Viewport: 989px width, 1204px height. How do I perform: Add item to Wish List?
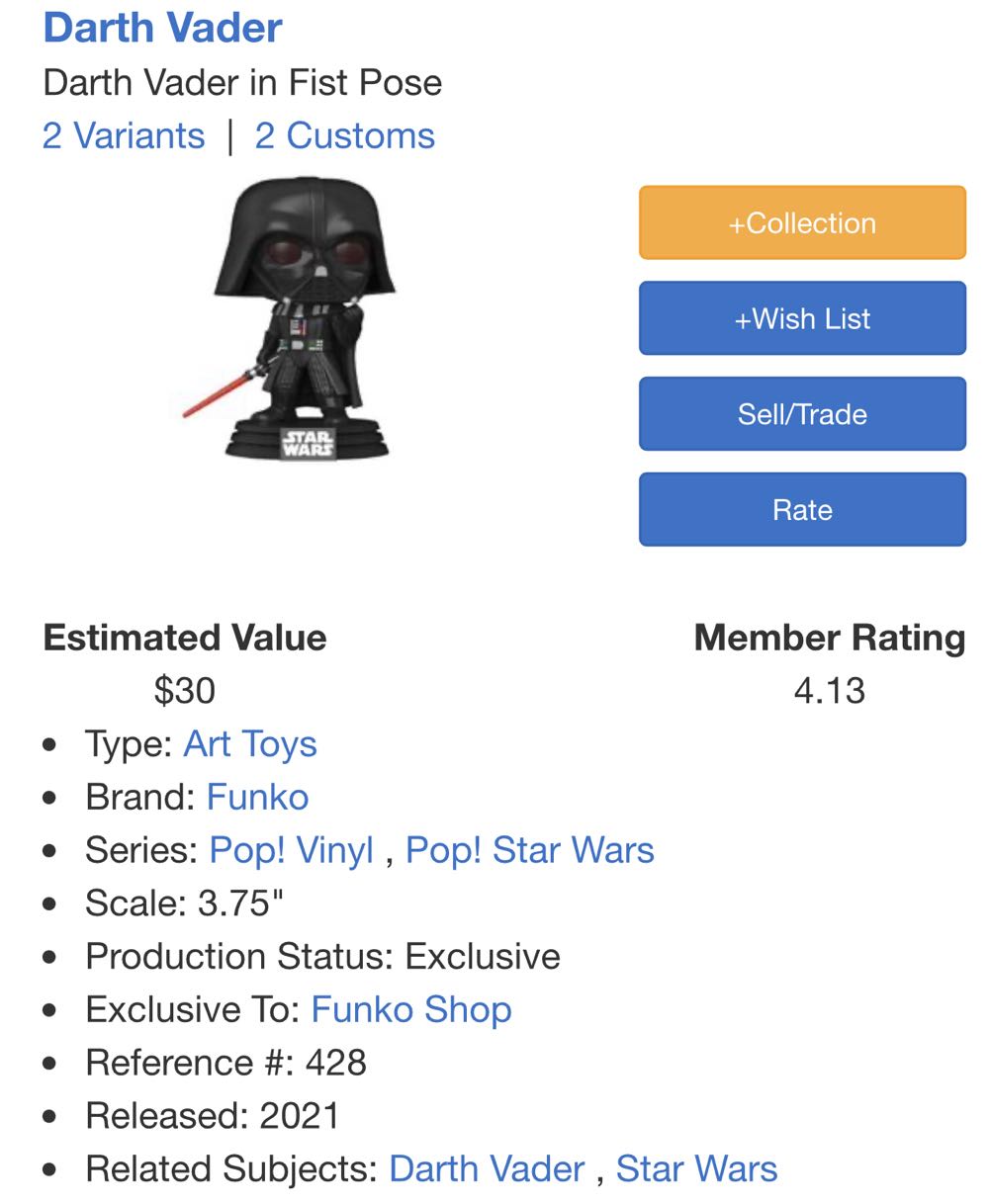point(801,318)
